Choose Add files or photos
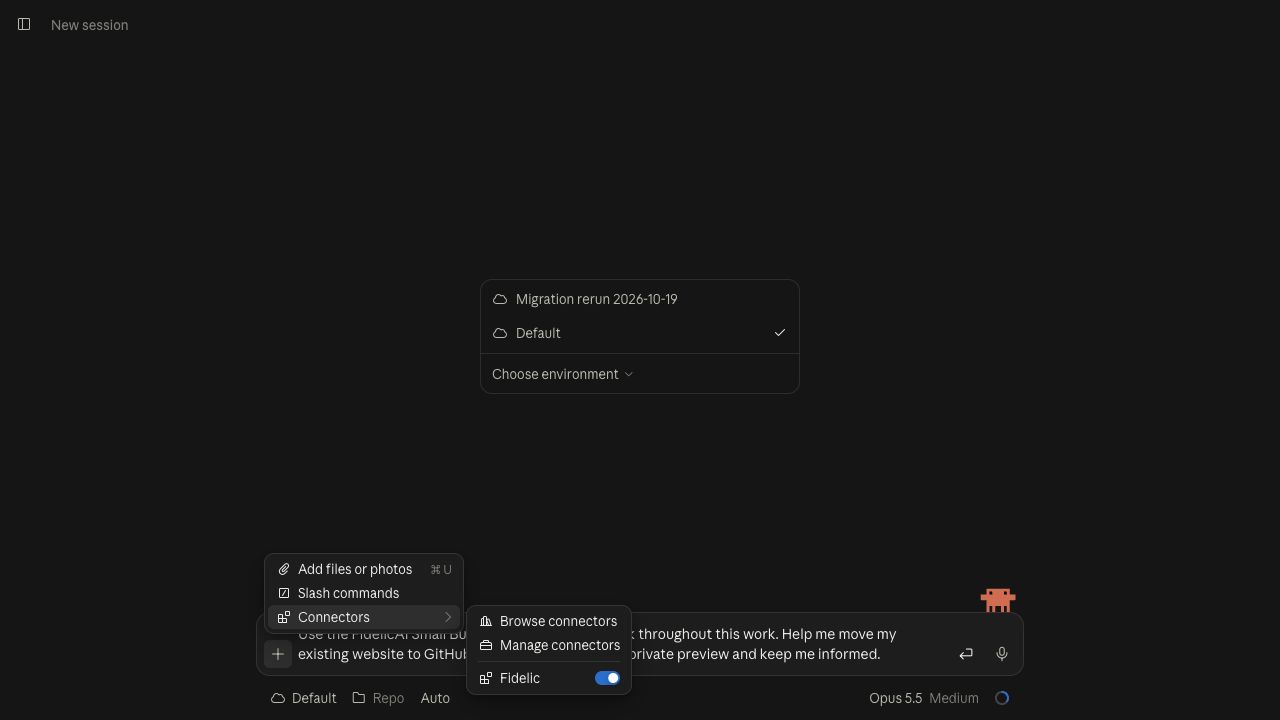This screenshot has height=720, width=1280. click(x=364, y=569)
